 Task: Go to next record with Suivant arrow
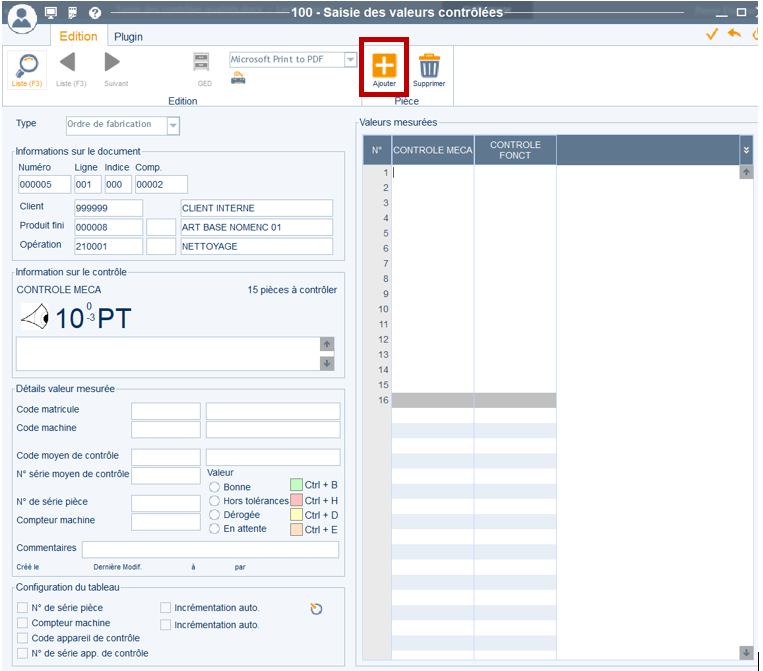112,62
